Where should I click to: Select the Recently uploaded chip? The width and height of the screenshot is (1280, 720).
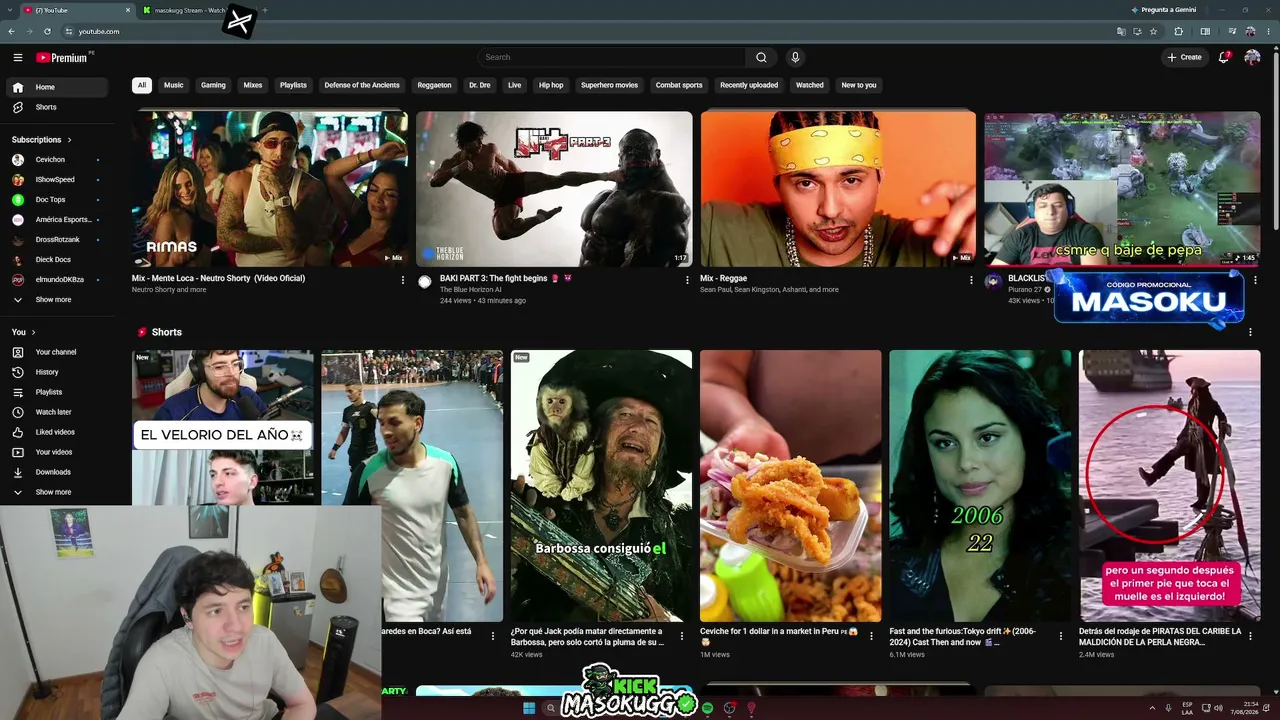pos(749,85)
